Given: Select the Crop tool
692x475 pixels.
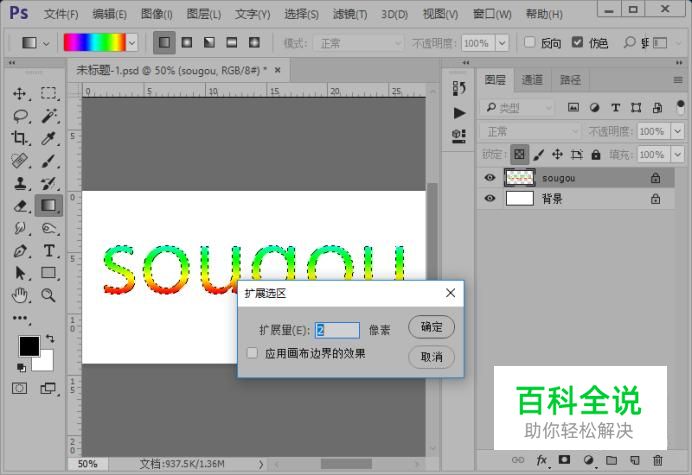Looking at the screenshot, I should (19, 138).
